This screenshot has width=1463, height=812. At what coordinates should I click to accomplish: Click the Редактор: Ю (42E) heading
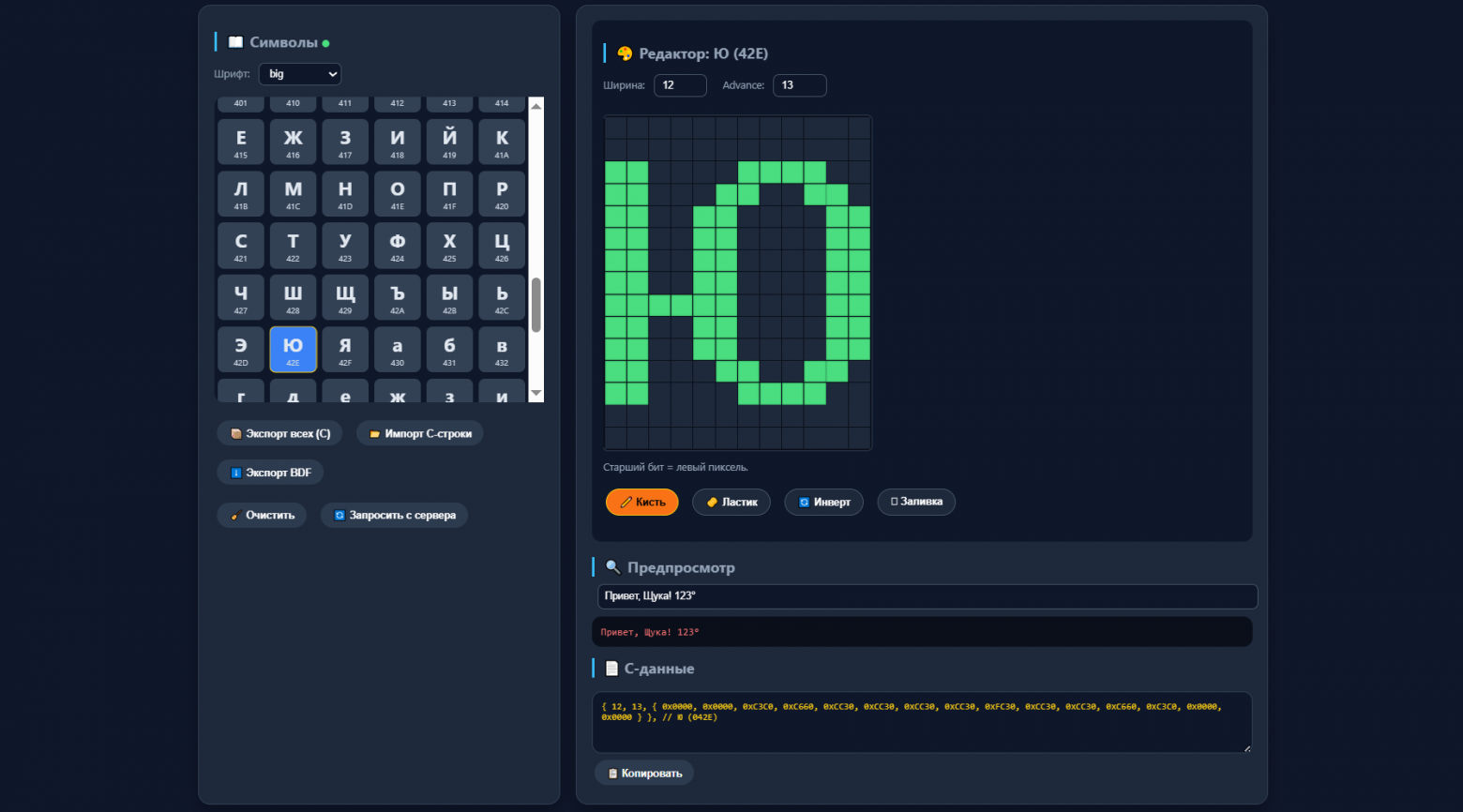pos(702,53)
